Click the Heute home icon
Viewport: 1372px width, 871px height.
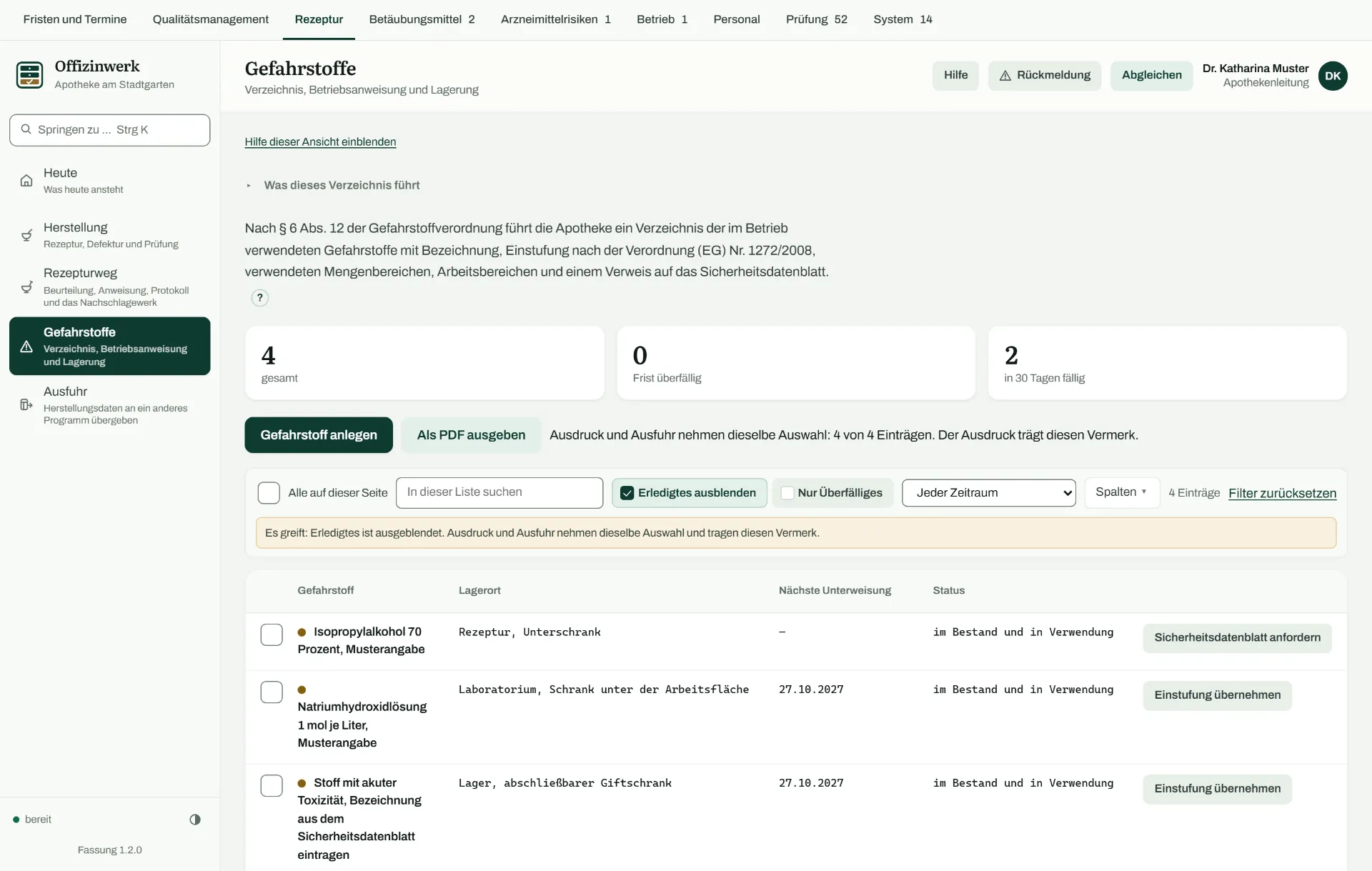tap(26, 180)
